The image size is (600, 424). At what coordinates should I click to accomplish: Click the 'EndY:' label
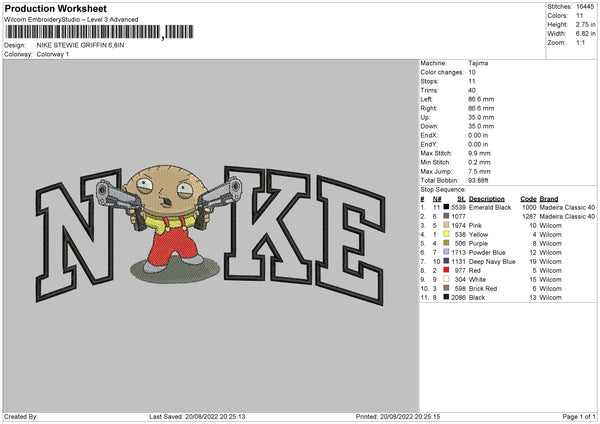[429, 144]
